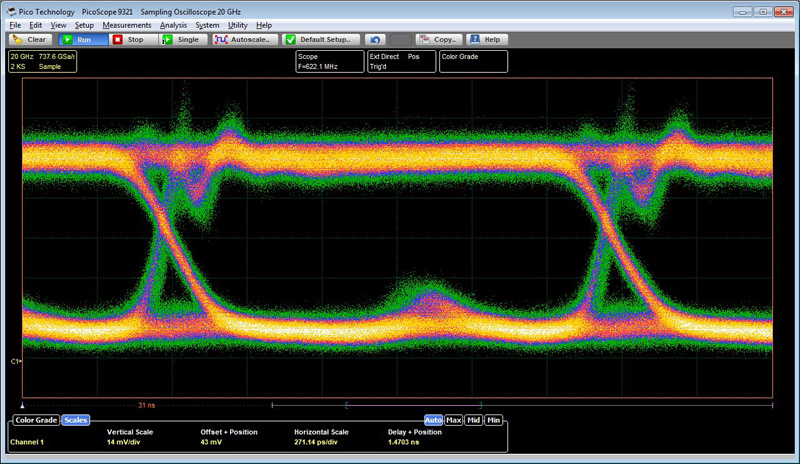Click the Copy toolbar button
This screenshot has width=800, height=464.
tap(439, 39)
